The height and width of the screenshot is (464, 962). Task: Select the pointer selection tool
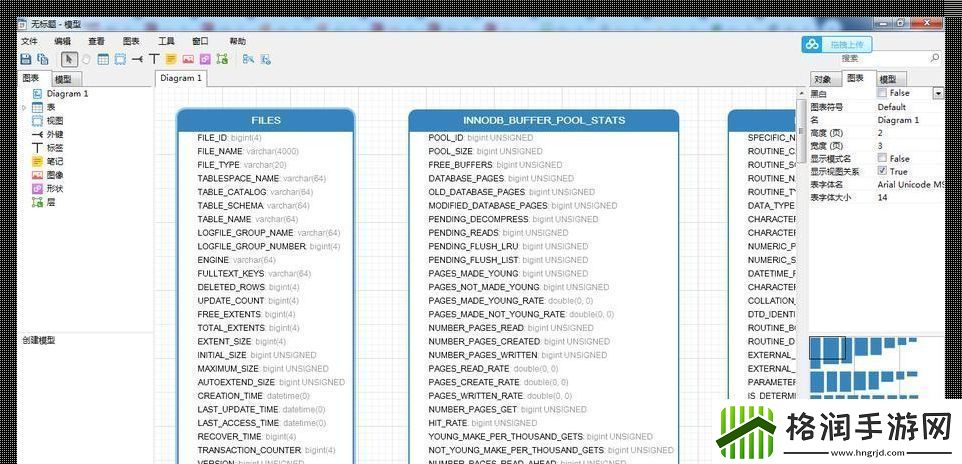69,59
